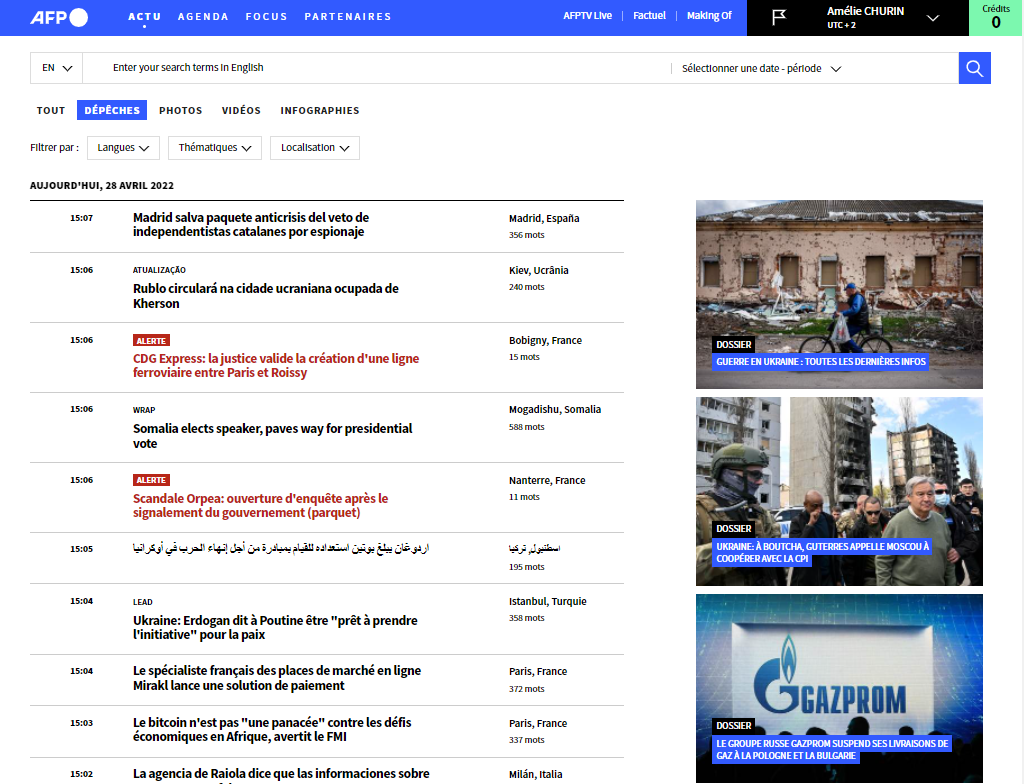Open the PARTENAIRES menu

tap(348, 16)
